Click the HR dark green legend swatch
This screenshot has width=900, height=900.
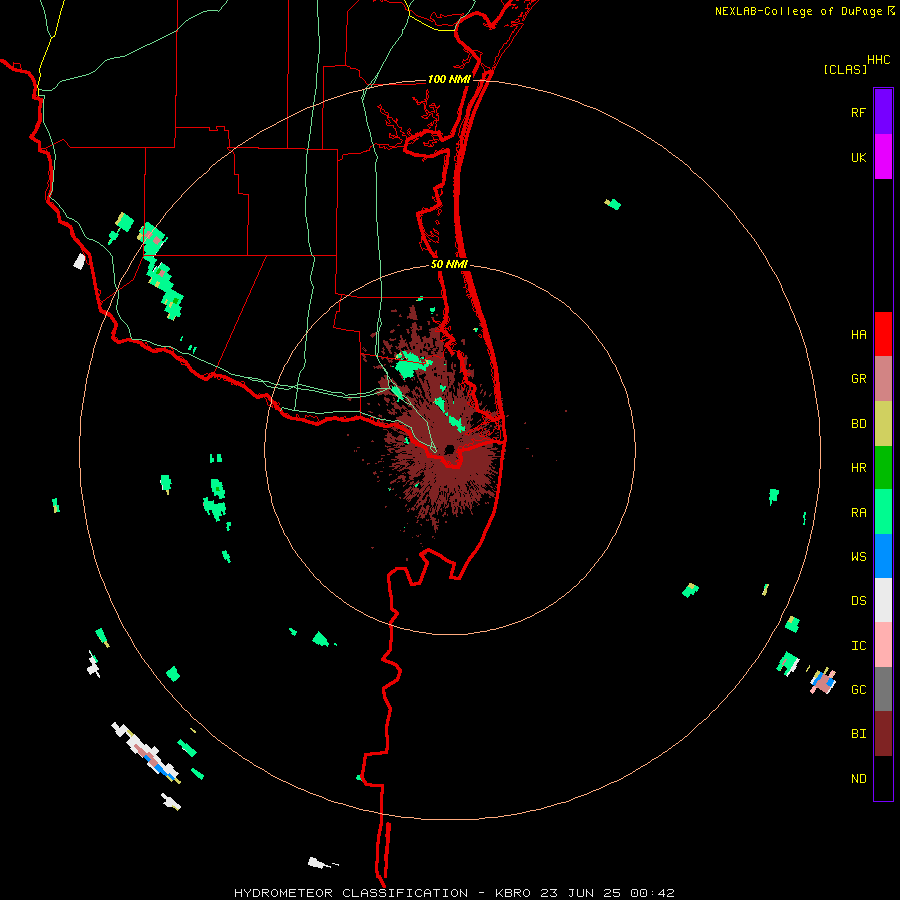click(x=883, y=468)
